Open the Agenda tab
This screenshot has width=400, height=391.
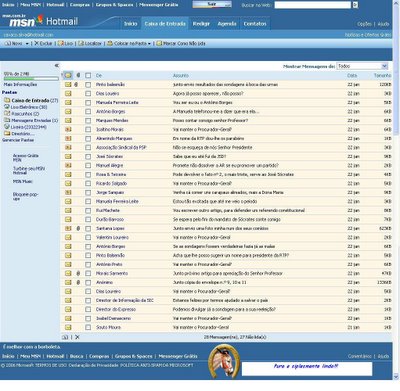227,24
